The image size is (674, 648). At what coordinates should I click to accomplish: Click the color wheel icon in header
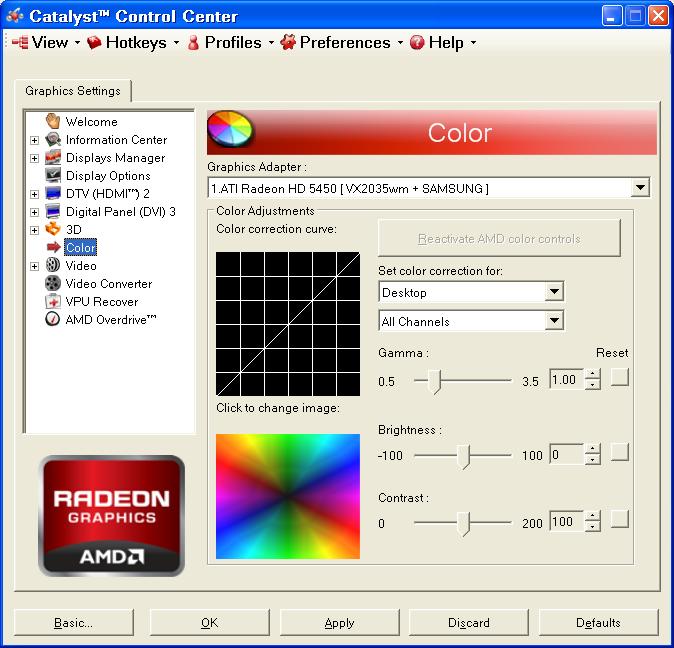click(230, 129)
